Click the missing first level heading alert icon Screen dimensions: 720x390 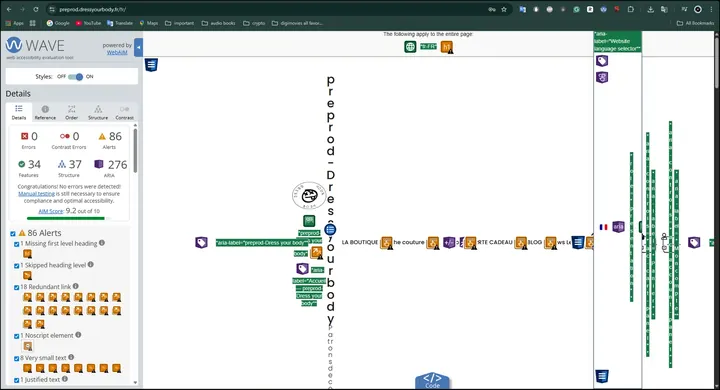tap(28, 254)
